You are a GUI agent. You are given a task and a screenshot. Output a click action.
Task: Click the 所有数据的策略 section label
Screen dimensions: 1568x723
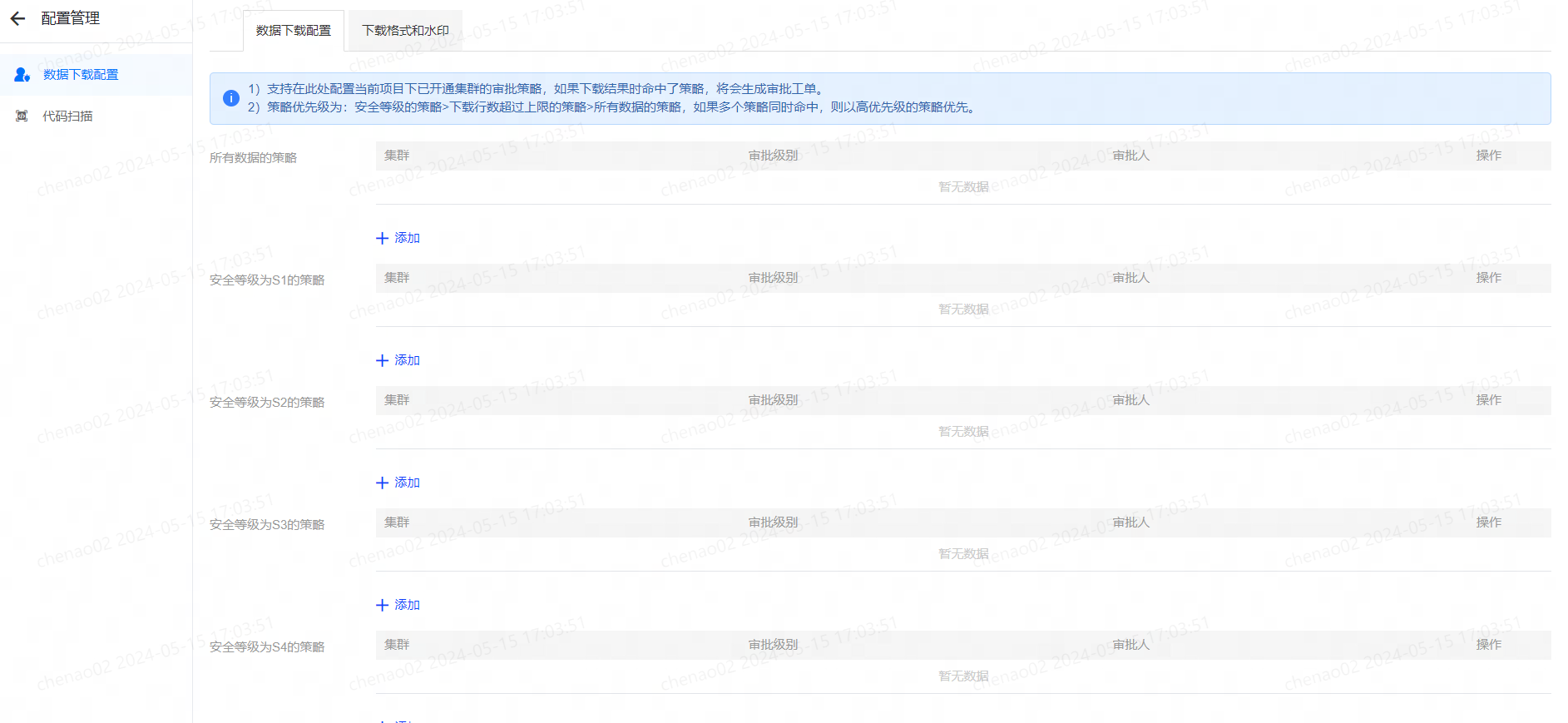[253, 158]
